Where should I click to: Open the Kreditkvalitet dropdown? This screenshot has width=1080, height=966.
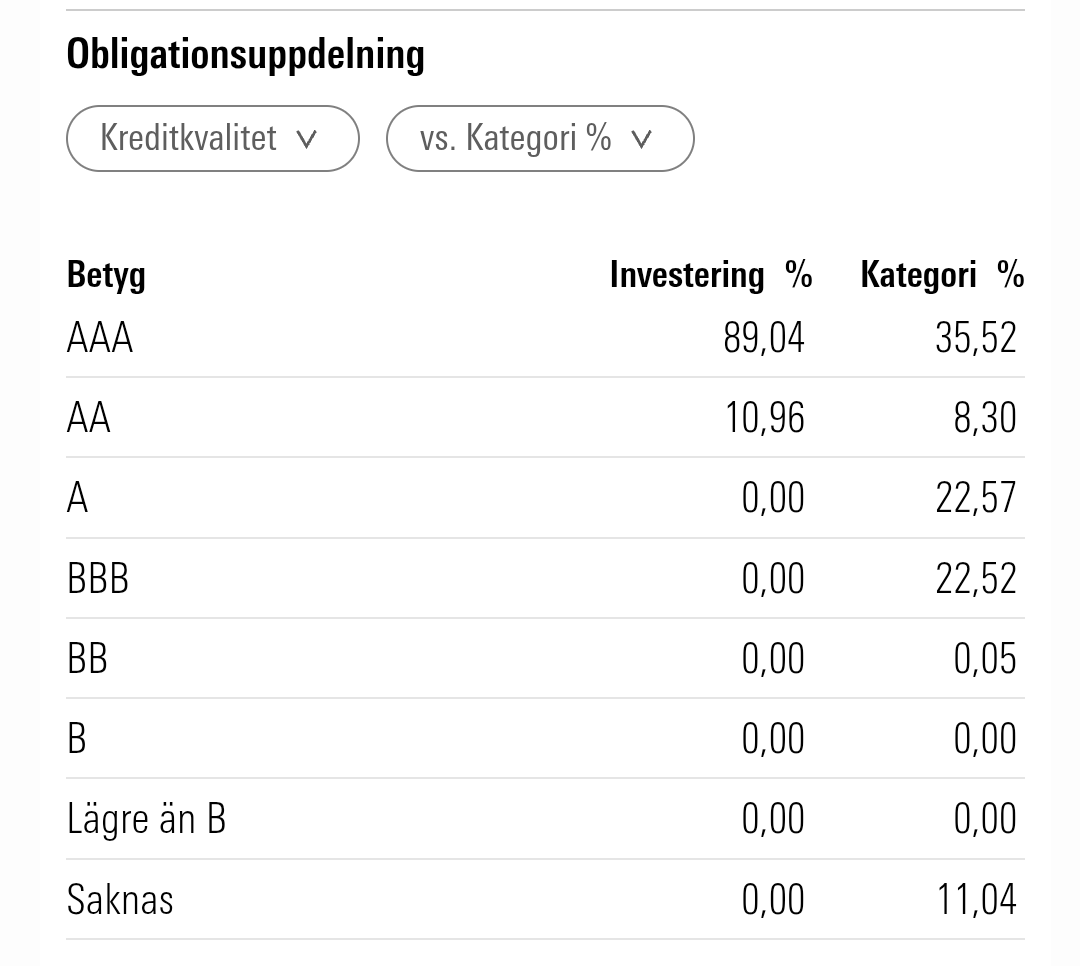pyautogui.click(x=212, y=138)
